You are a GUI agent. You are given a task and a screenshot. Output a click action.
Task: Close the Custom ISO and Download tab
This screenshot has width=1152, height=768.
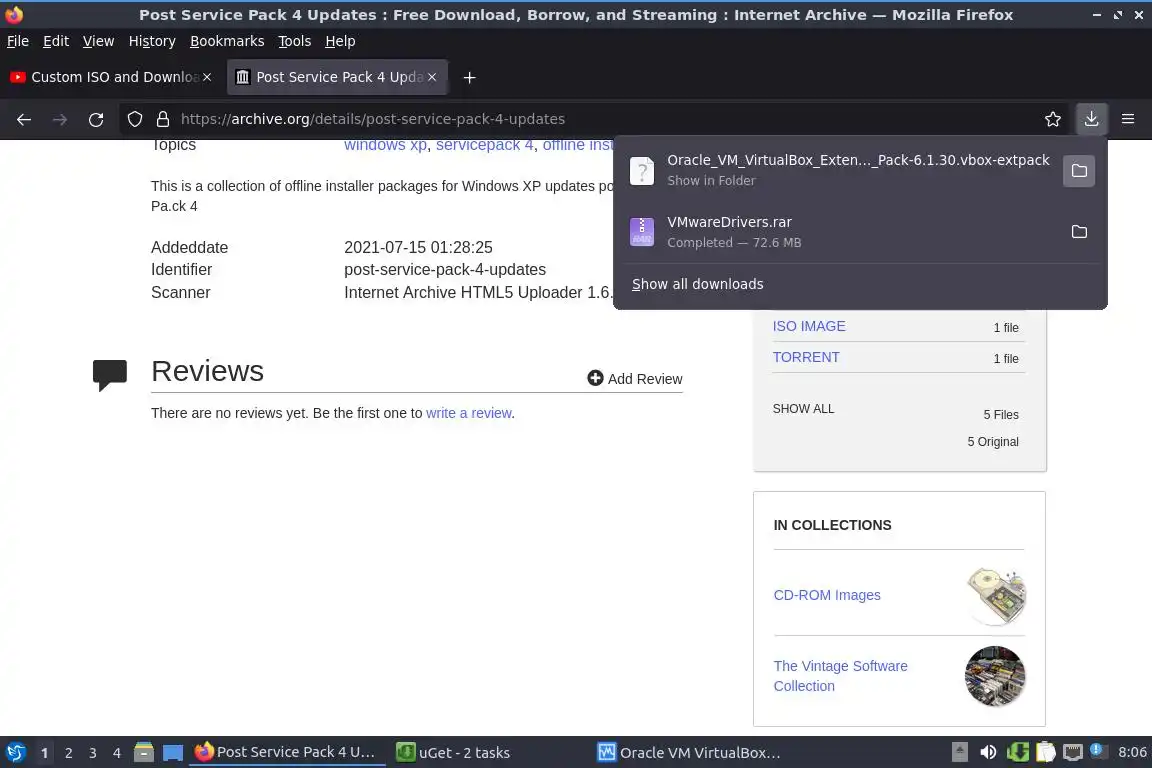pyautogui.click(x=207, y=77)
